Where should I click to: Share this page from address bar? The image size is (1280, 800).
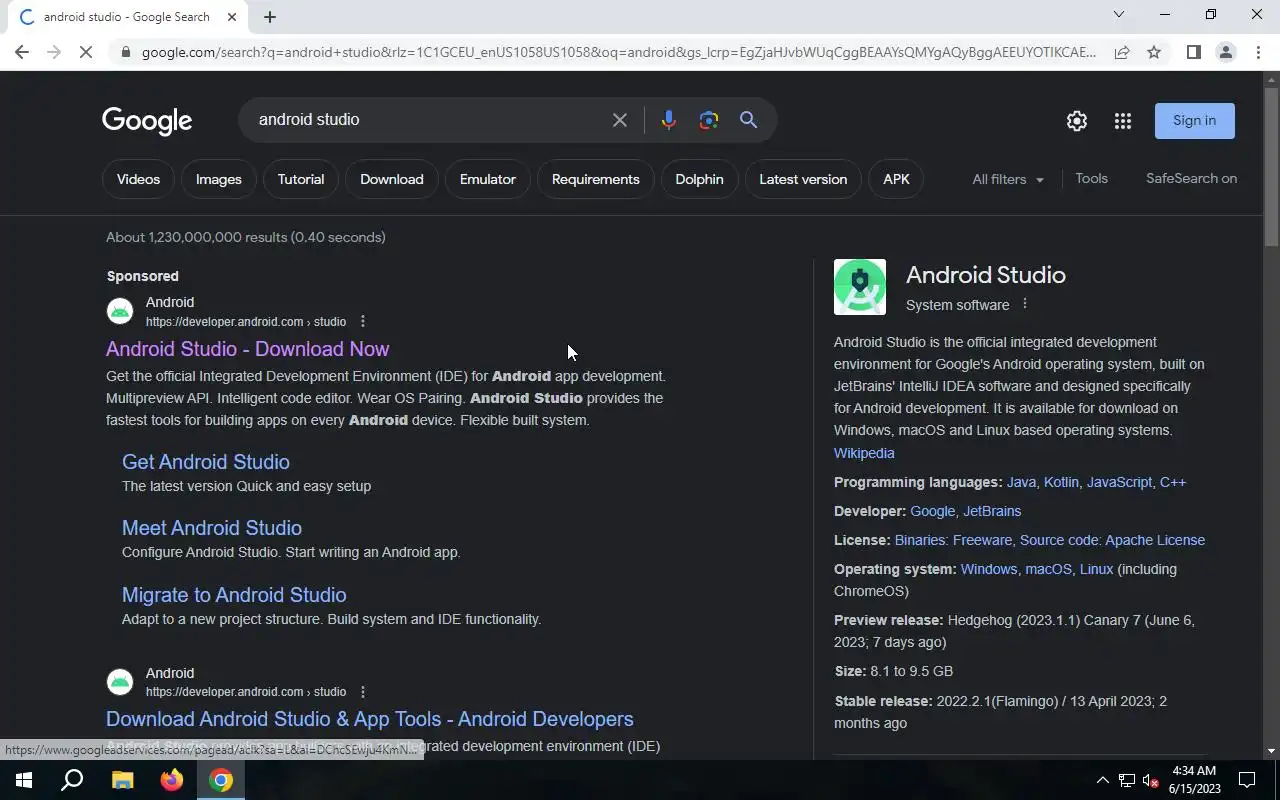tap(1122, 52)
